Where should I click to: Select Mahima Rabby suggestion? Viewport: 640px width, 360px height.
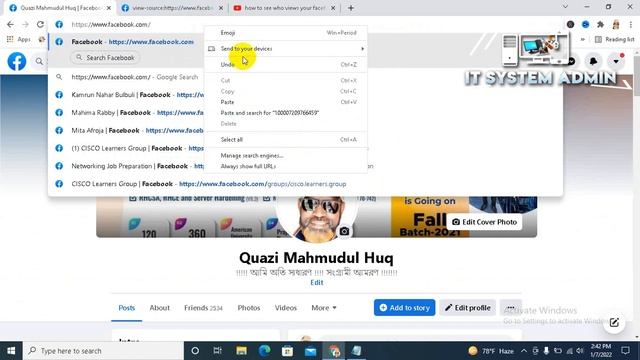click(305, 113)
